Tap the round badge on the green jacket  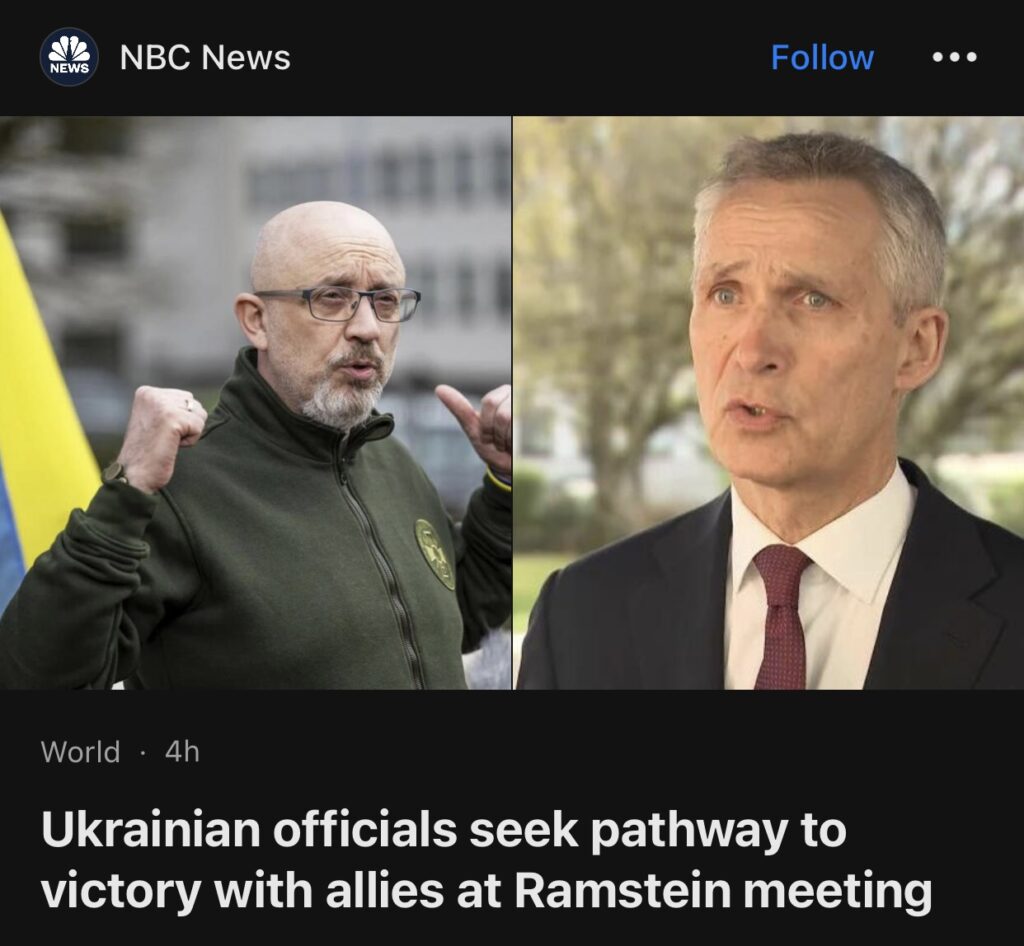[x=435, y=554]
